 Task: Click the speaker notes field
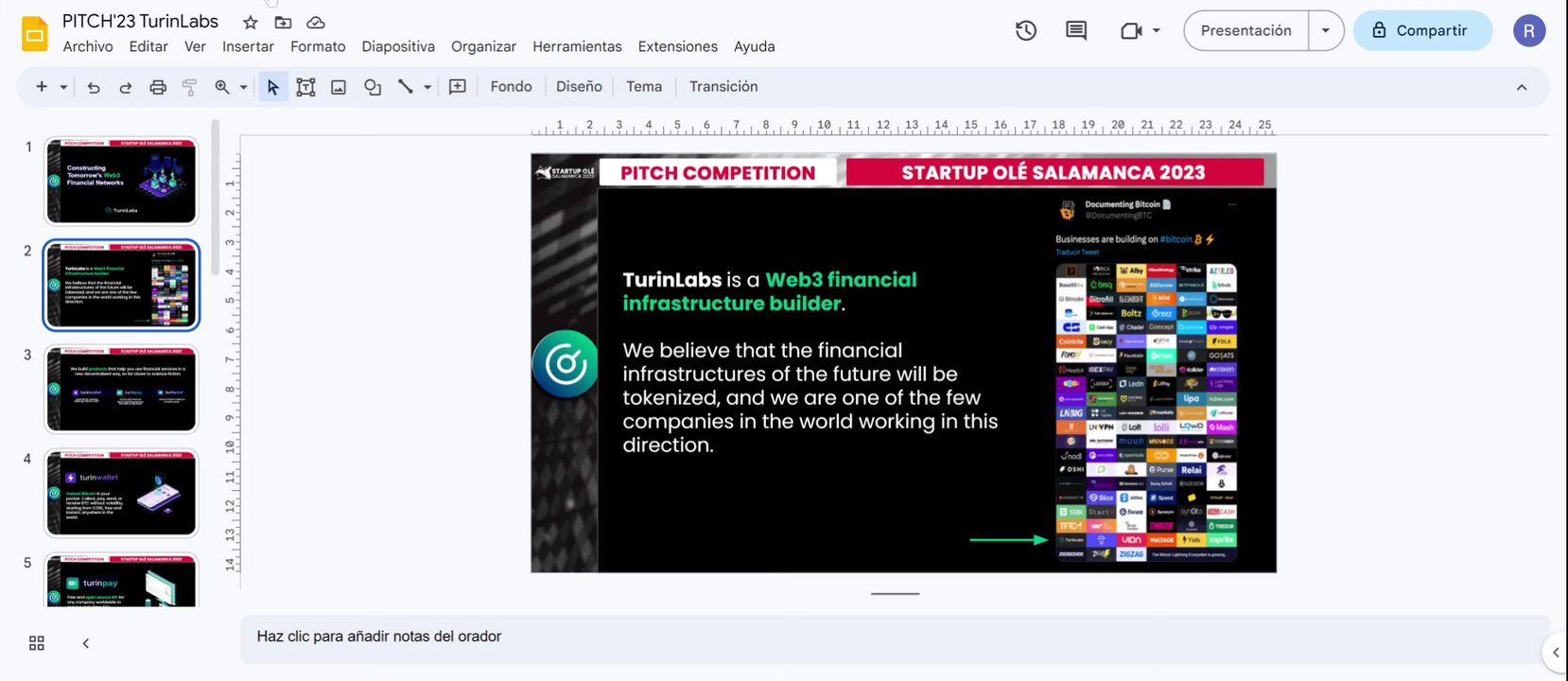tap(895, 637)
